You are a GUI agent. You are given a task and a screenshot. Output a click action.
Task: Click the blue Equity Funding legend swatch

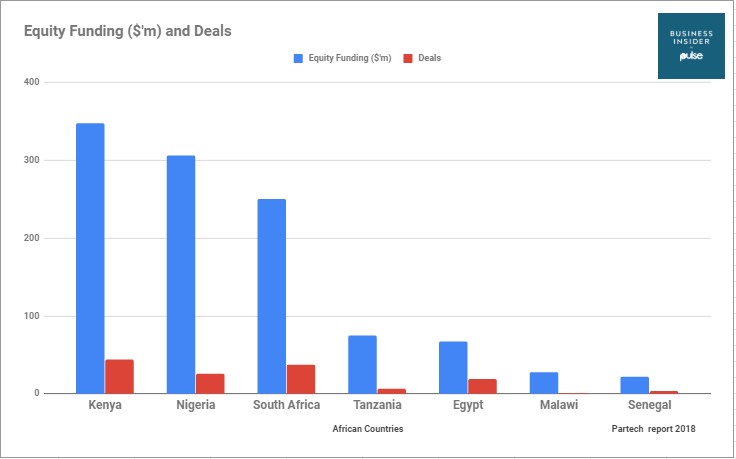(298, 58)
